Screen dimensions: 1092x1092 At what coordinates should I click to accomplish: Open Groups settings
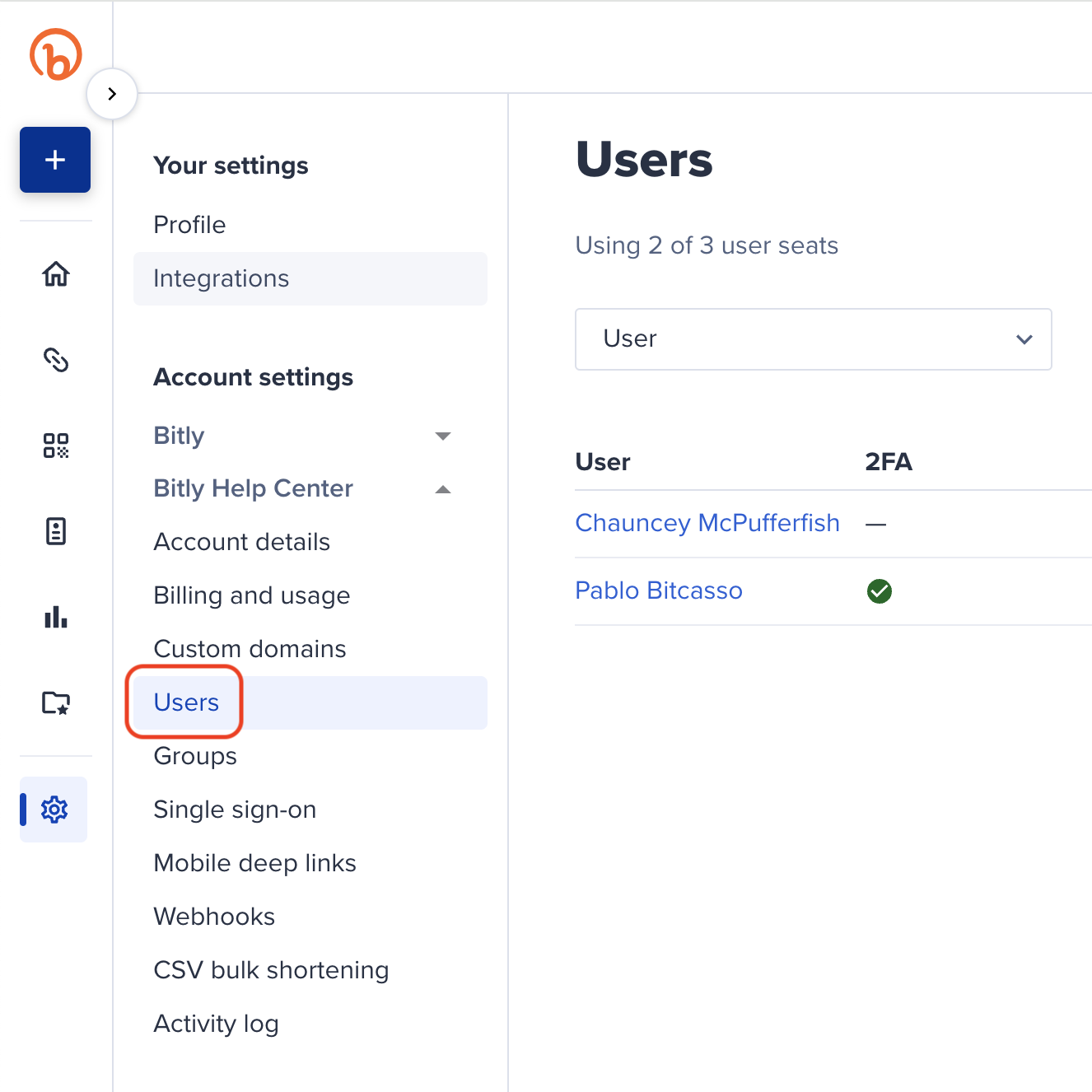[x=195, y=756]
